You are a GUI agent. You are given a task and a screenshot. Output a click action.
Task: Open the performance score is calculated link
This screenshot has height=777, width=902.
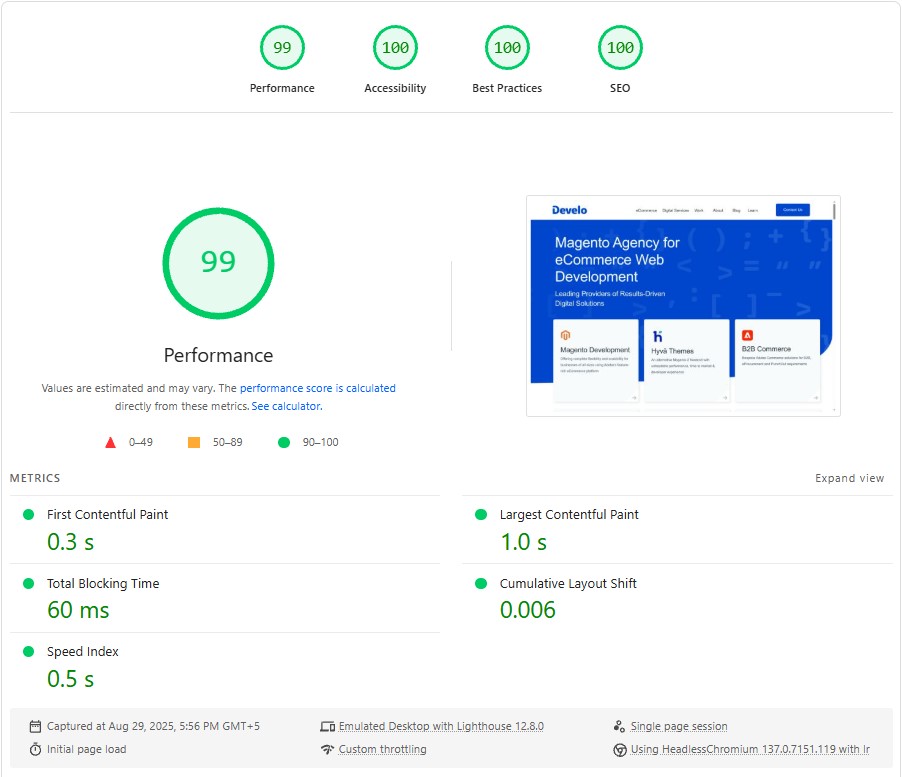(316, 388)
